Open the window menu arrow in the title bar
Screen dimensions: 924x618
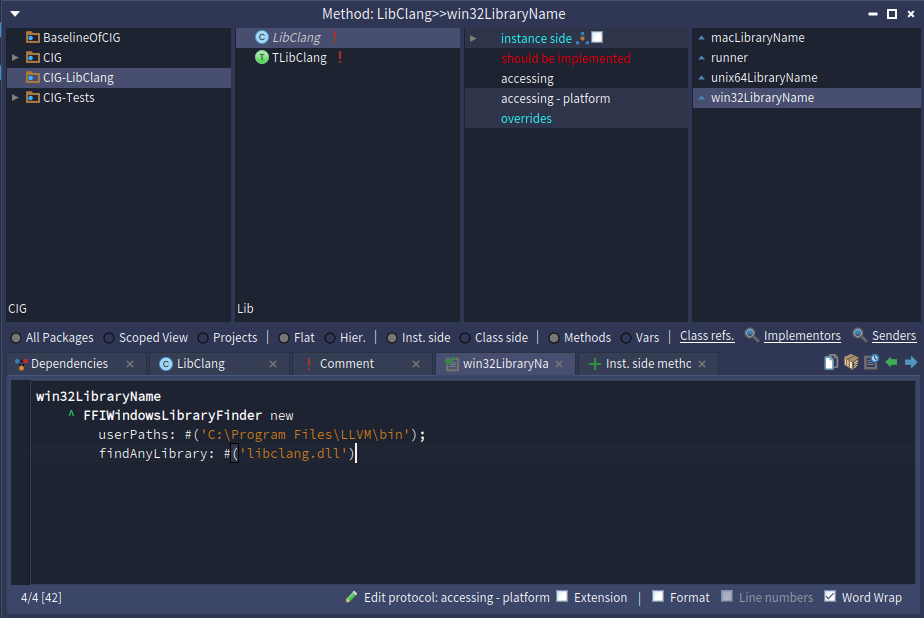click(x=15, y=14)
